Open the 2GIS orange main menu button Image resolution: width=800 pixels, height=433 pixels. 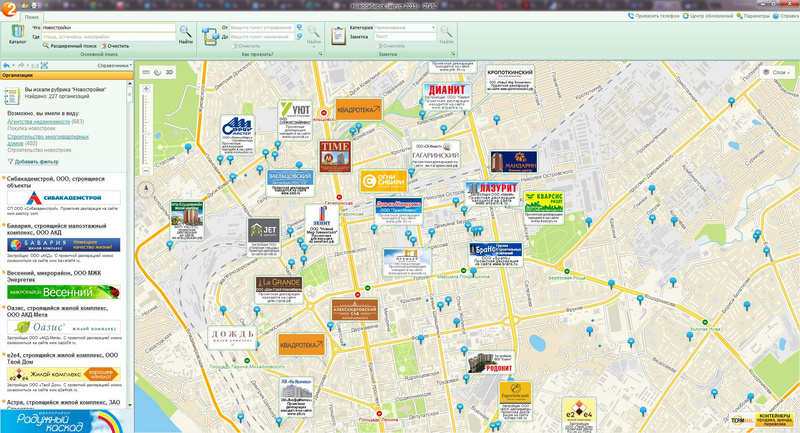(x=9, y=8)
